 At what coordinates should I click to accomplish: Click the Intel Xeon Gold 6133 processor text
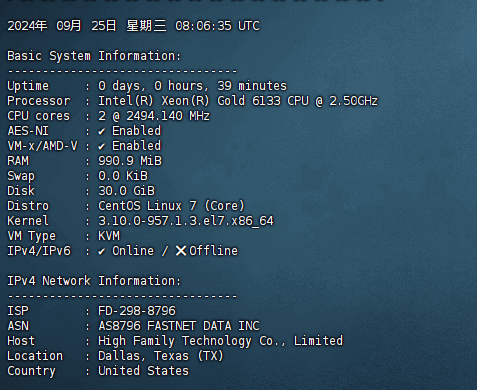[x=238, y=101]
